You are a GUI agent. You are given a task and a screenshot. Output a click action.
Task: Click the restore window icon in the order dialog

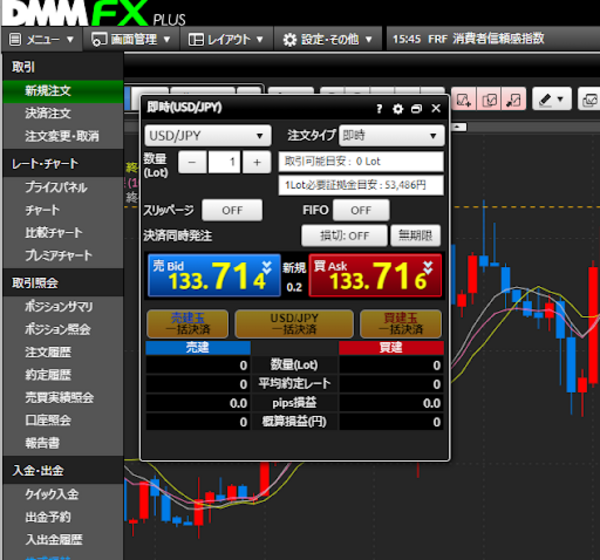[416, 109]
